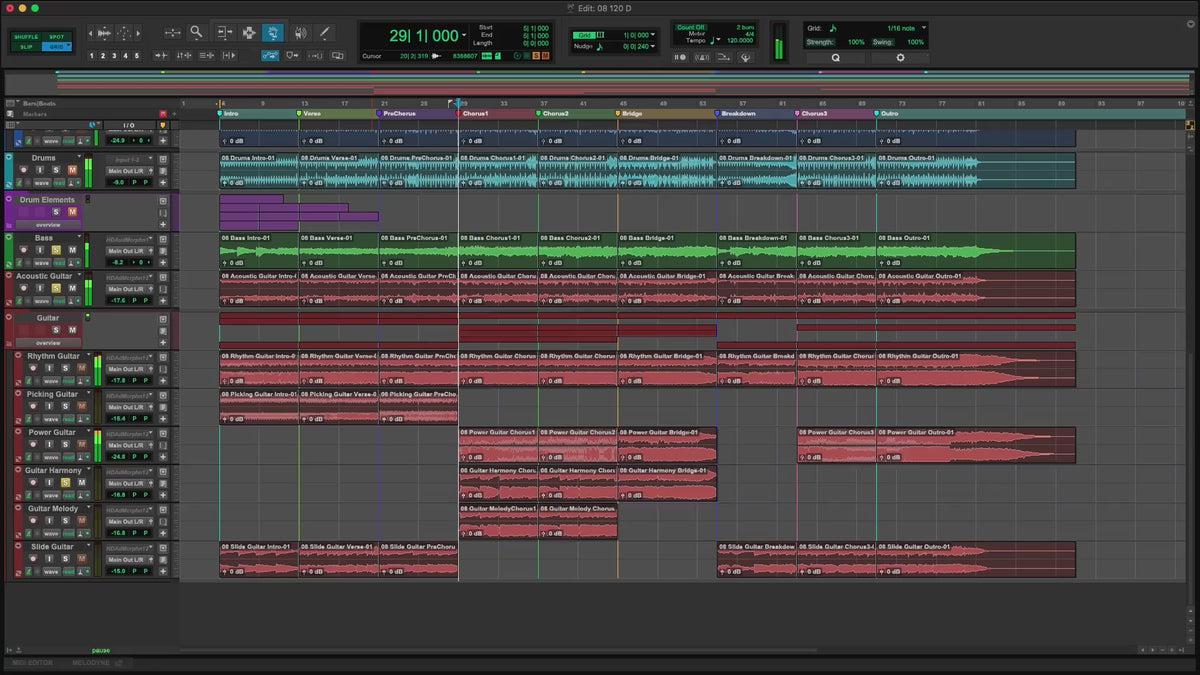
Task: Toggle solo on the Bass track
Action: pos(56,250)
